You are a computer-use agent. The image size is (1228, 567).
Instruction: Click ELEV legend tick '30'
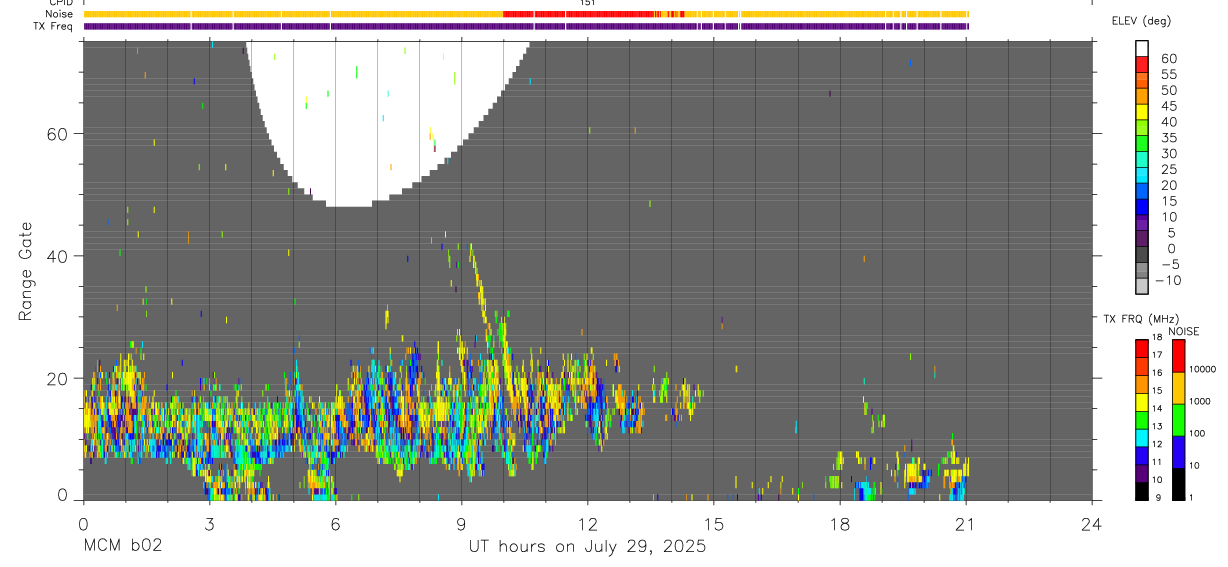1168,154
